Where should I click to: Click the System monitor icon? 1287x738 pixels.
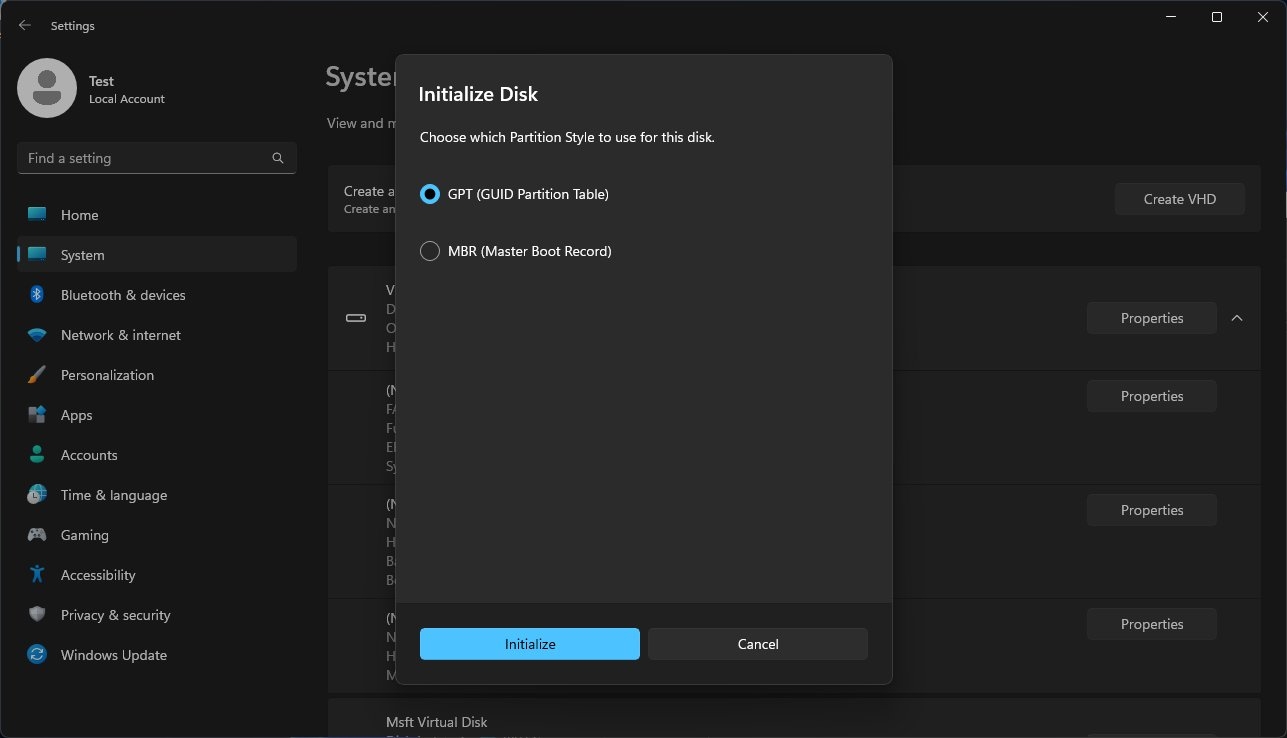pyautogui.click(x=37, y=255)
